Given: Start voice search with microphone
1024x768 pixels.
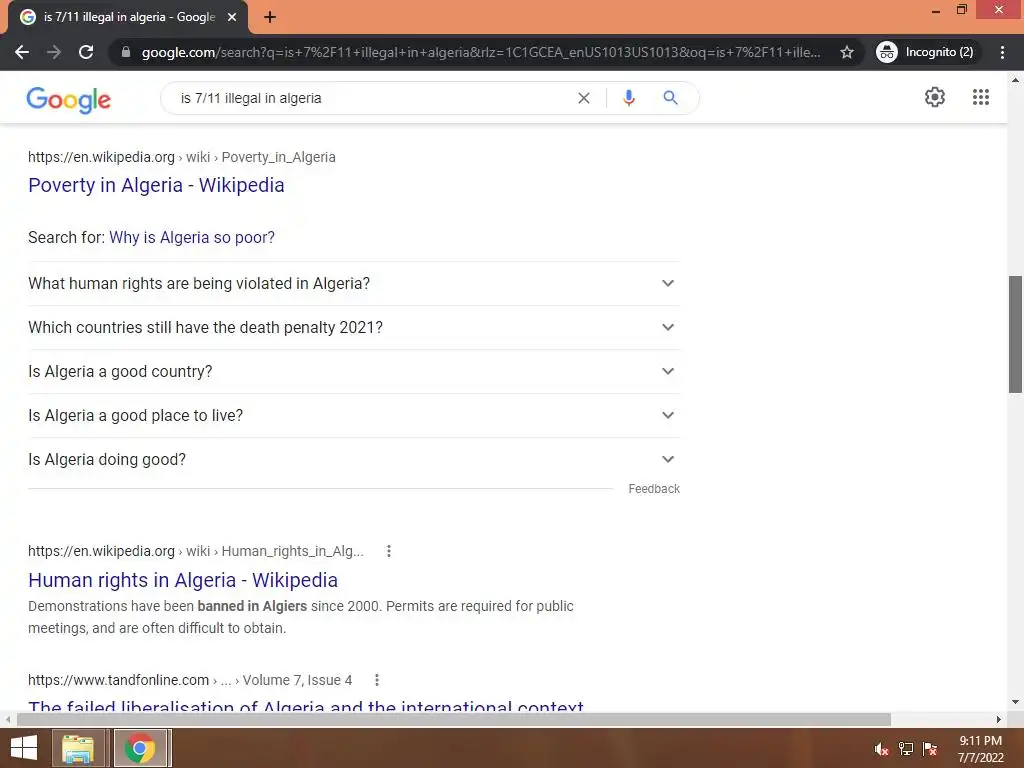Looking at the screenshot, I should point(628,98).
